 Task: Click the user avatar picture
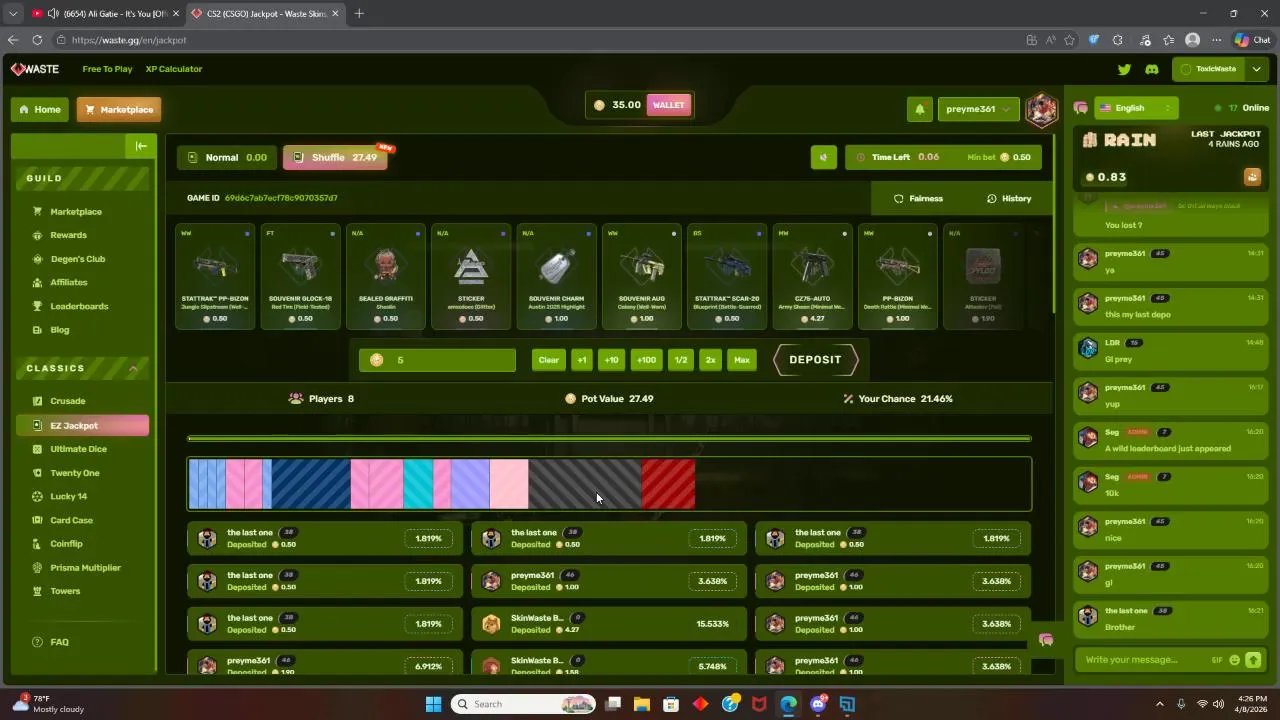pos(1042,109)
